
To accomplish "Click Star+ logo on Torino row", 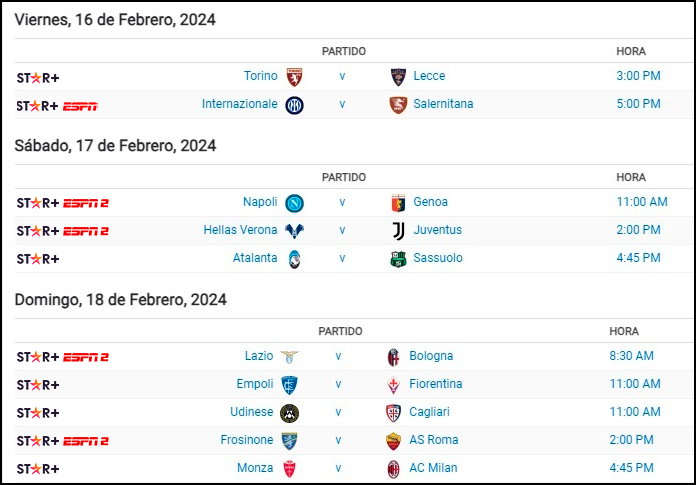I will click(38, 78).
